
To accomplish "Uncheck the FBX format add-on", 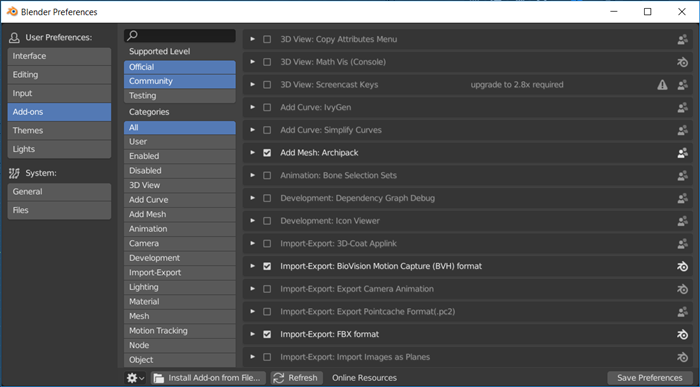I will pos(267,334).
